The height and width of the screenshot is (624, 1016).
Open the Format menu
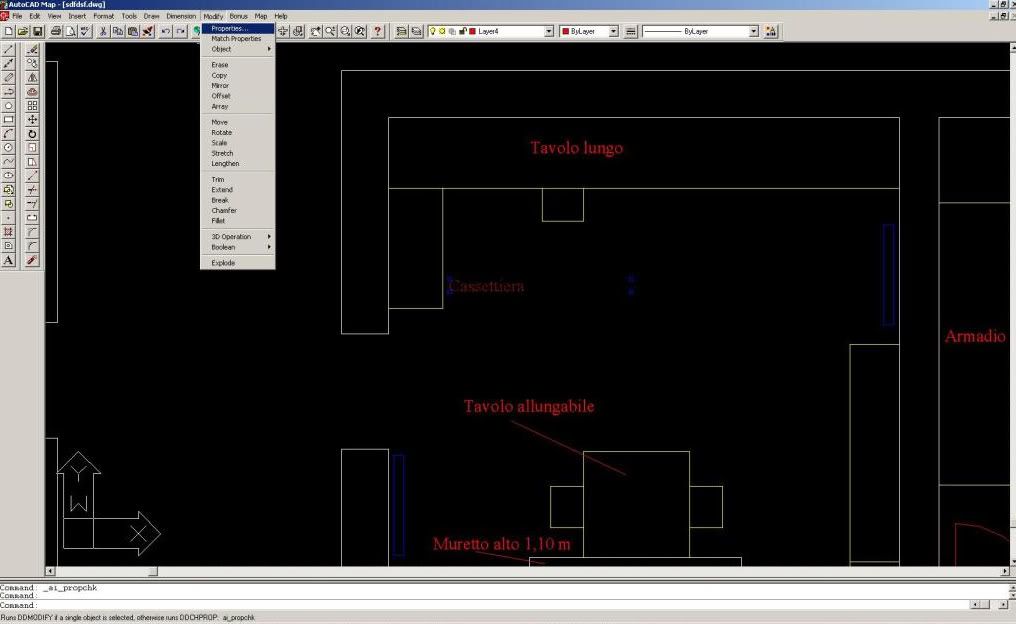(x=103, y=16)
